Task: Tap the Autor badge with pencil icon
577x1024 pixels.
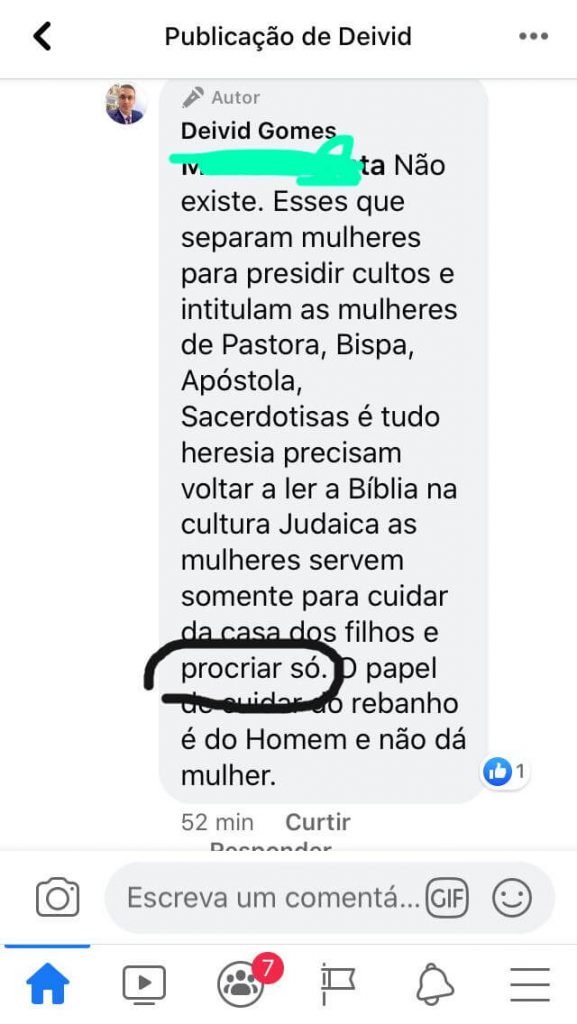Action: [x=221, y=97]
